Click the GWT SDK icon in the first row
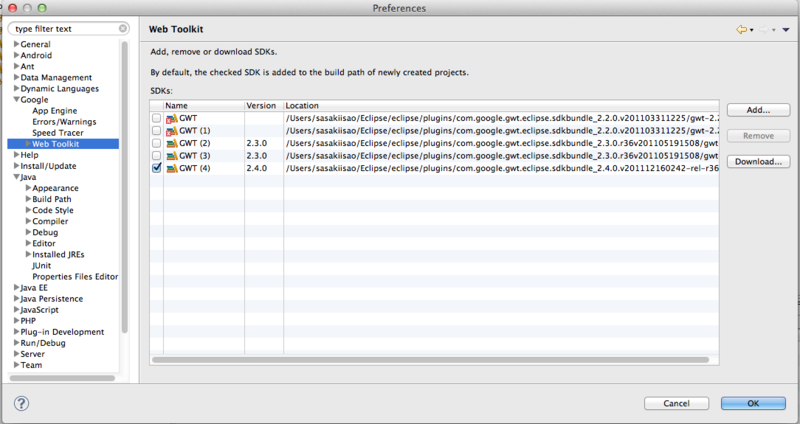 [x=172, y=118]
